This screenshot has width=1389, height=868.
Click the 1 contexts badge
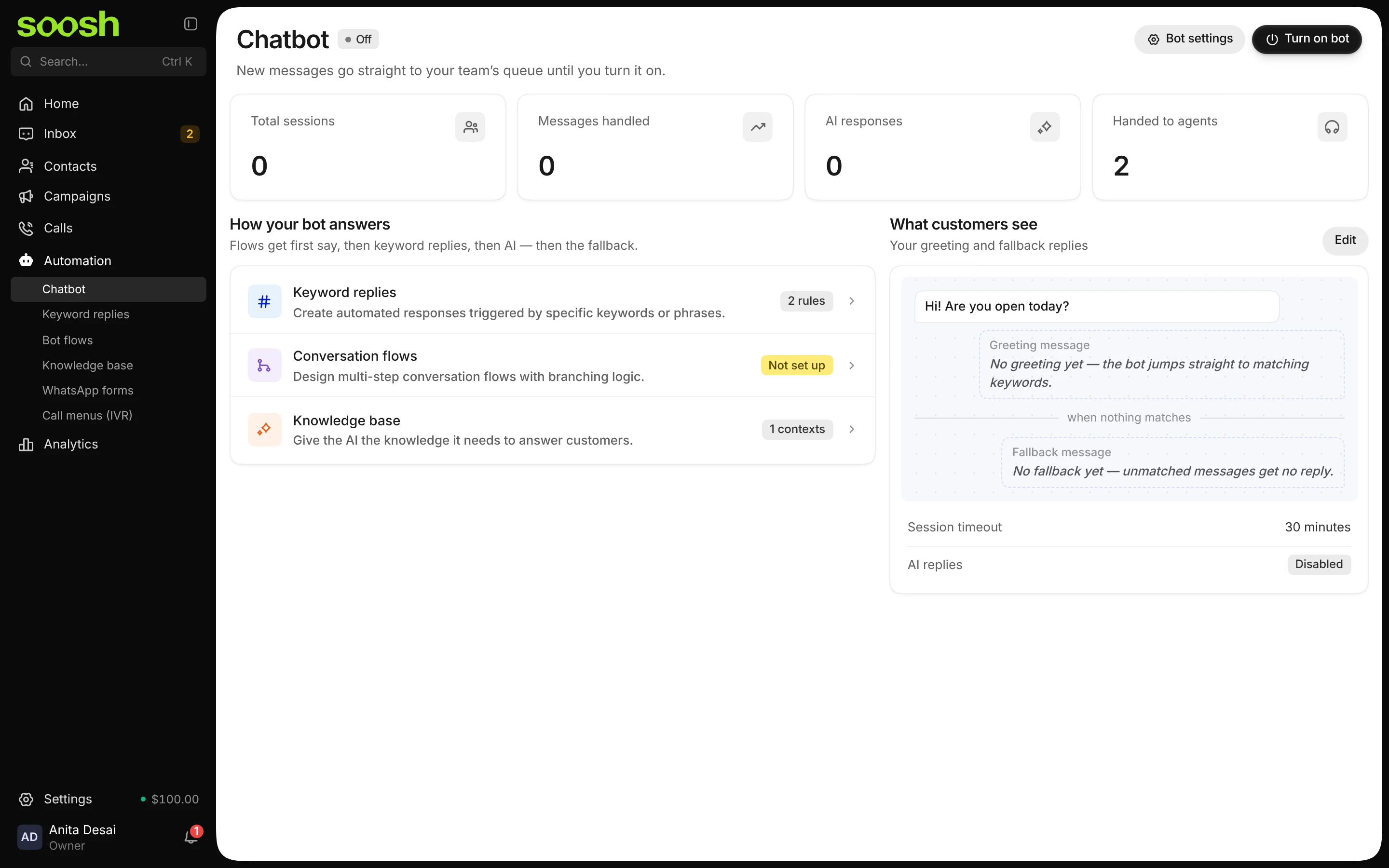click(x=797, y=429)
